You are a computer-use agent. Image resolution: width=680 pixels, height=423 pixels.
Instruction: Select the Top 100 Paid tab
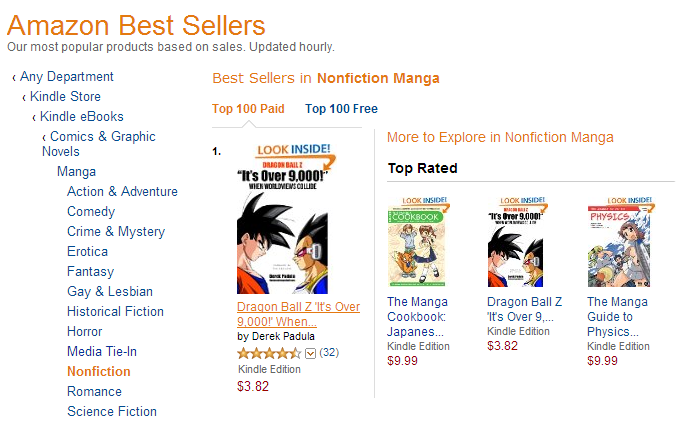[x=248, y=109]
